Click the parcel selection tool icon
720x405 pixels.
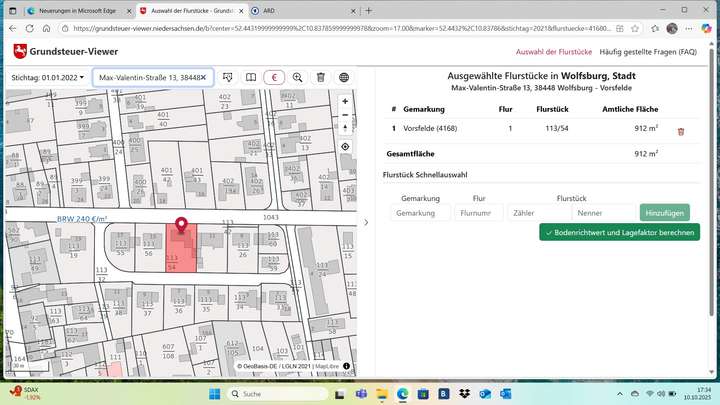227,77
